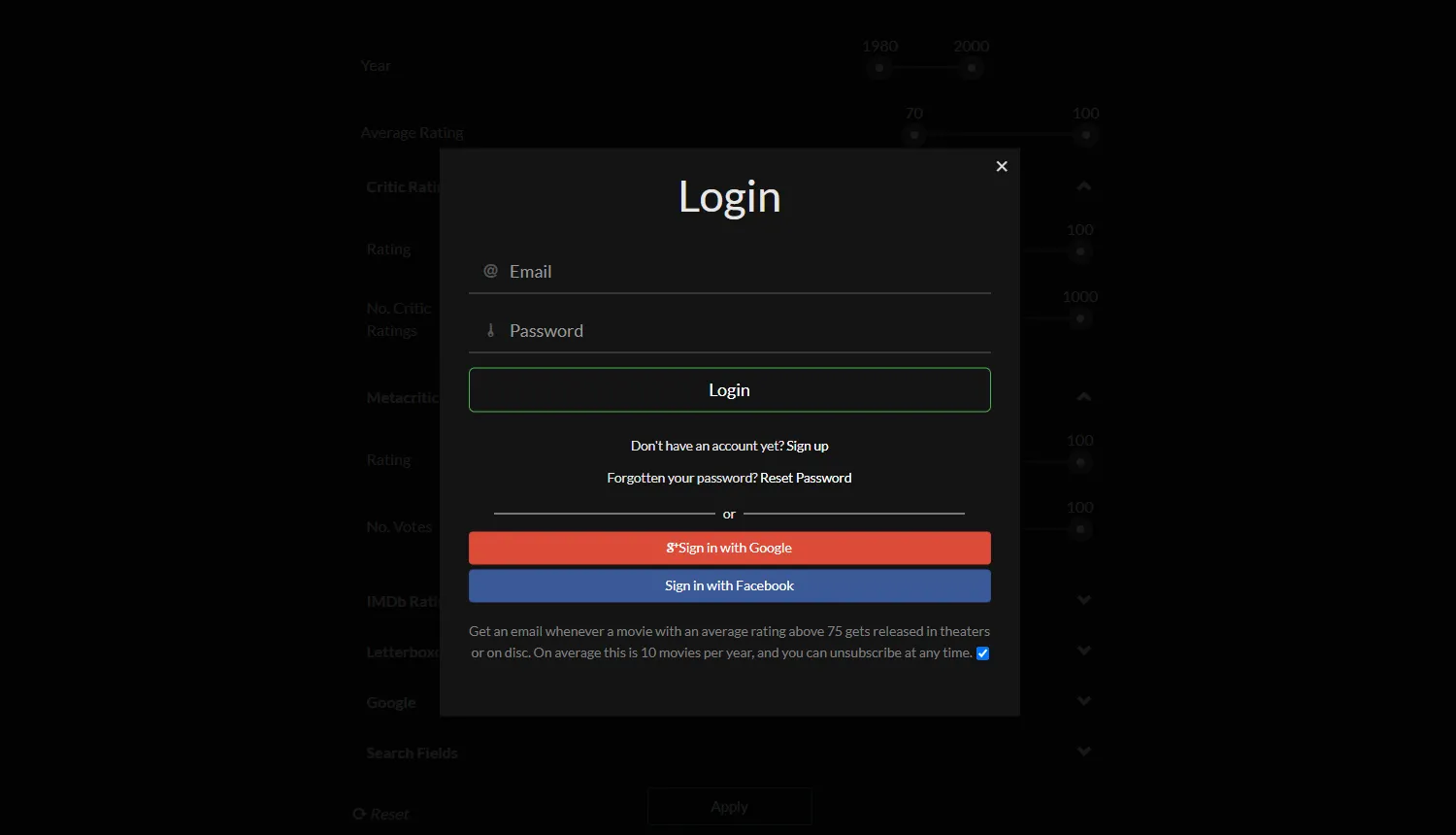Close the Login dialog with the X
The image size is (1456, 835).
[x=1002, y=166]
